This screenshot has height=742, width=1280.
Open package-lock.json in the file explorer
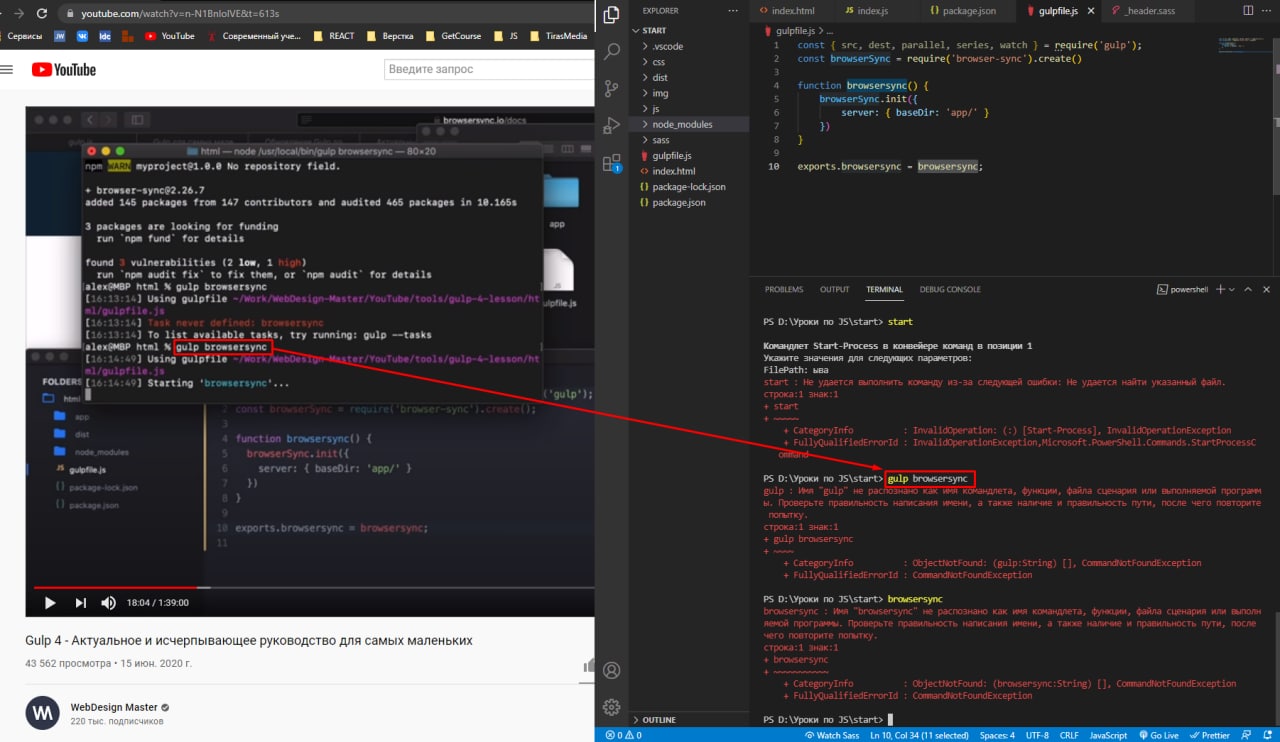[690, 187]
